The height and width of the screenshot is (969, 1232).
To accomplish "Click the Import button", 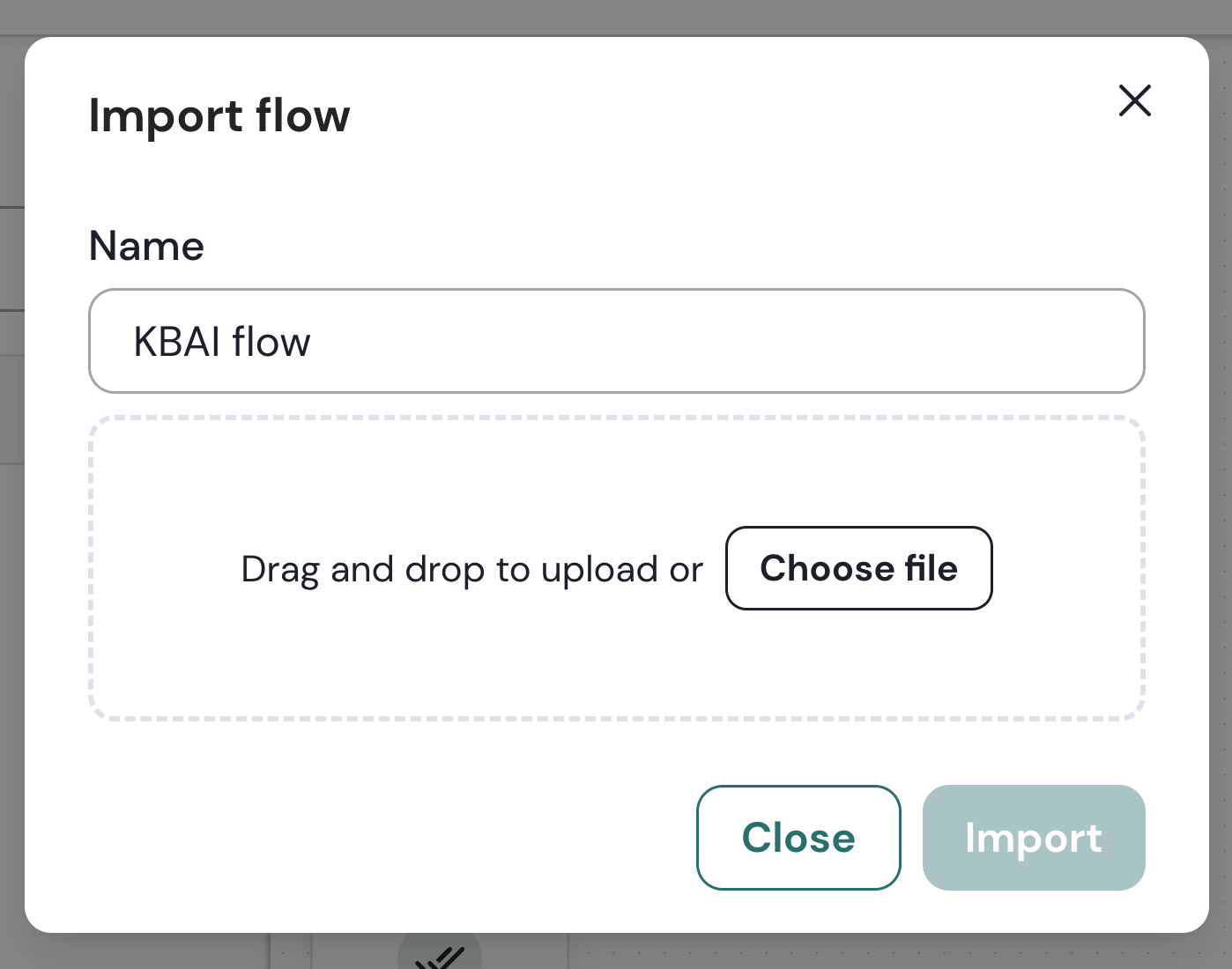I will [x=1033, y=837].
